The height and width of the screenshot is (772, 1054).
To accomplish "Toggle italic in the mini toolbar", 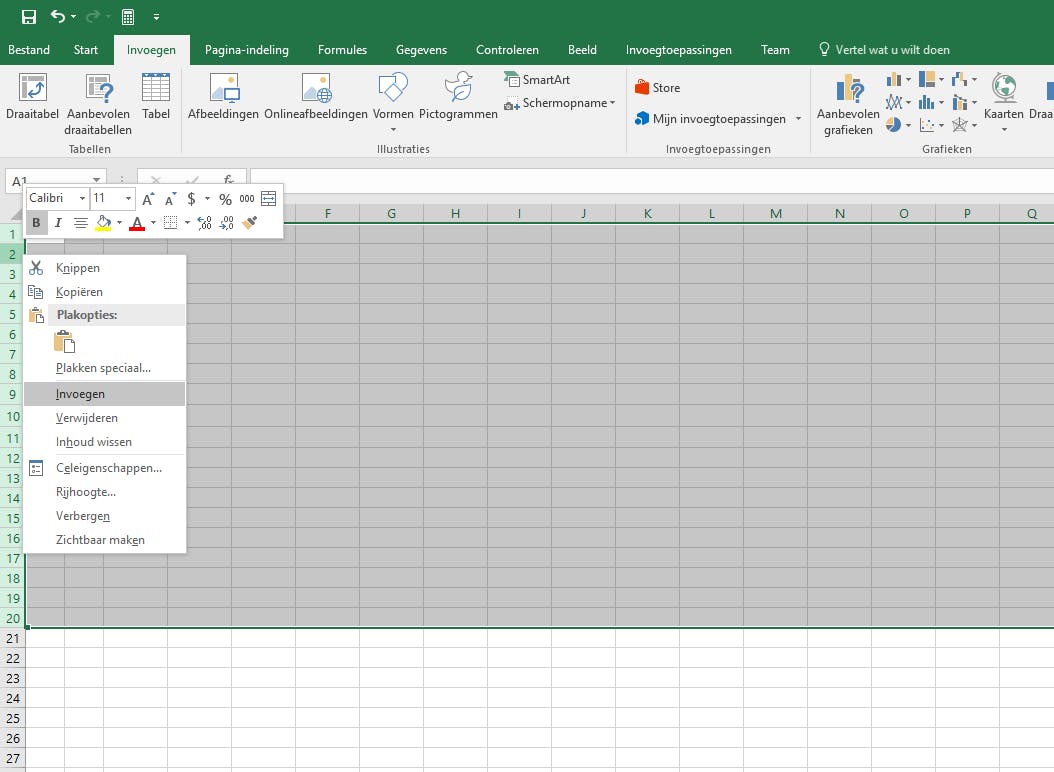I will [58, 223].
